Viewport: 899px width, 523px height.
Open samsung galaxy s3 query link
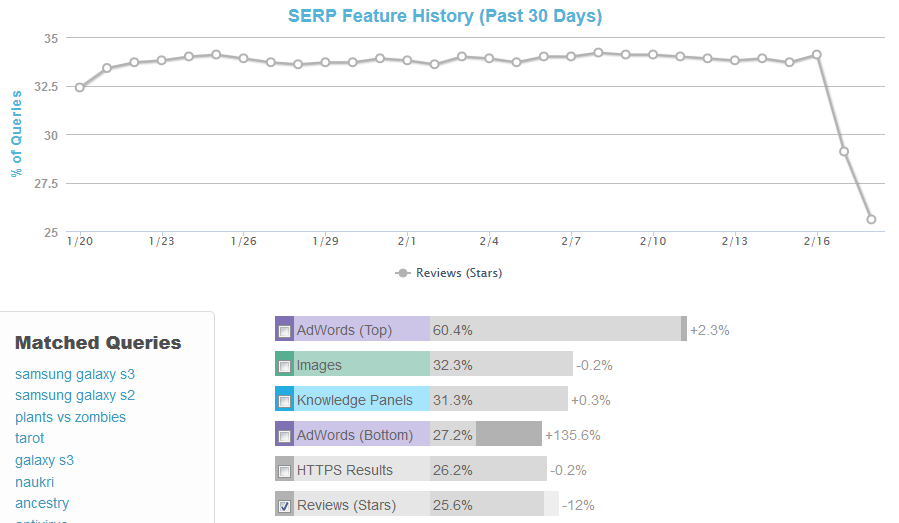[x=74, y=374]
